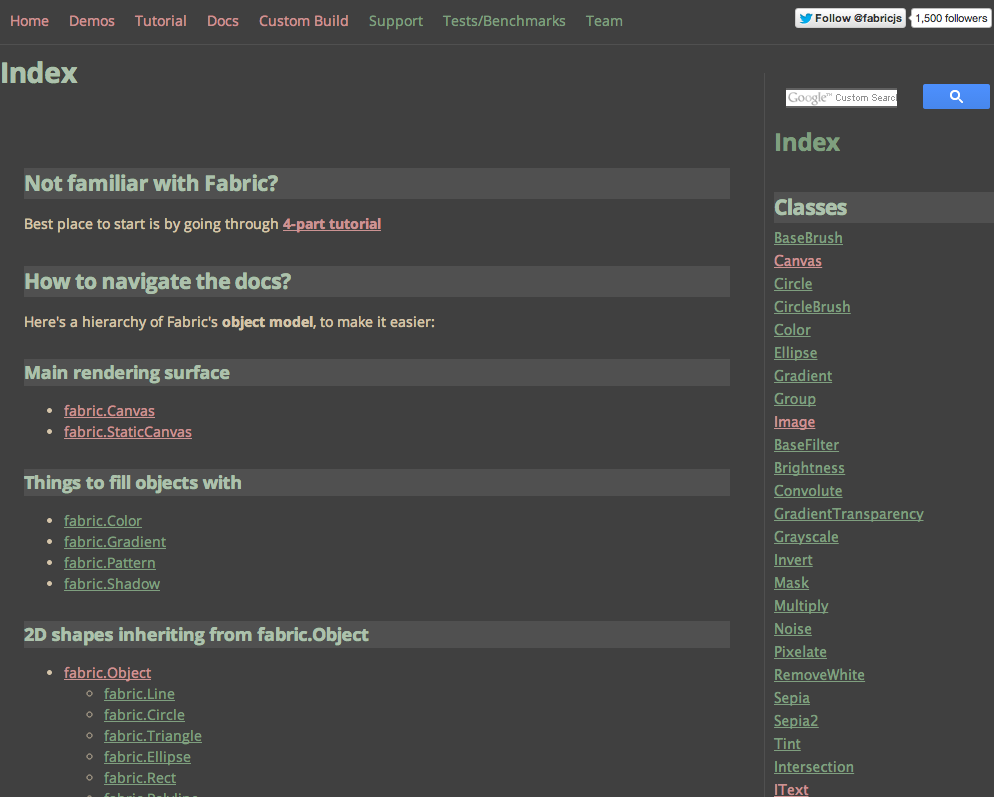This screenshot has width=994, height=797.
Task: Click the sidebar Index heading
Action: click(x=807, y=142)
